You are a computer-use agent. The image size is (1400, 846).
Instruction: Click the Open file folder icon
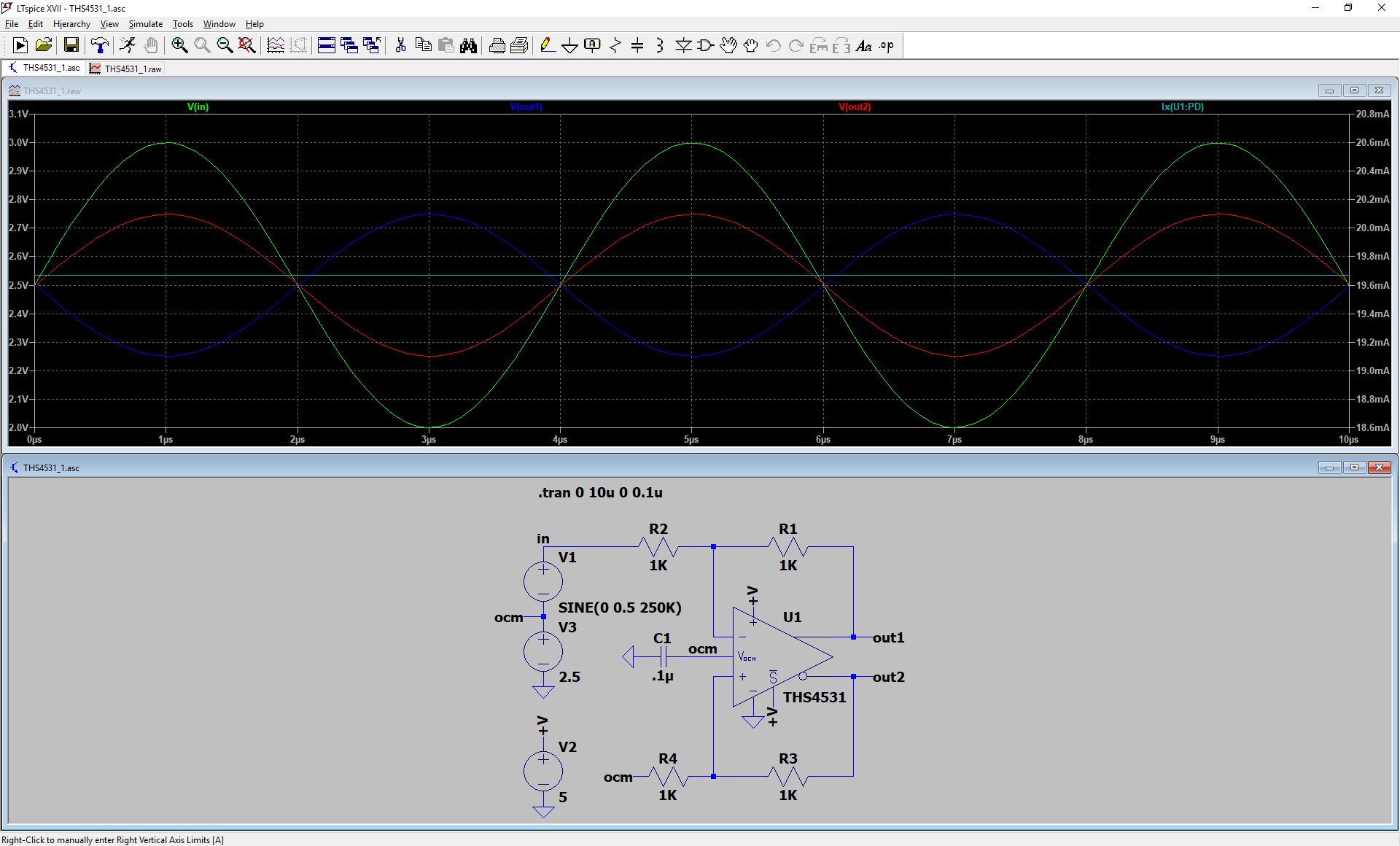[x=44, y=46]
